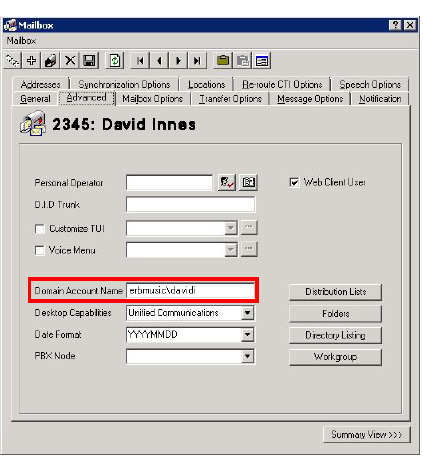Switch to Synchronization Options tab
This screenshot has height=476, width=423.
tap(124, 85)
